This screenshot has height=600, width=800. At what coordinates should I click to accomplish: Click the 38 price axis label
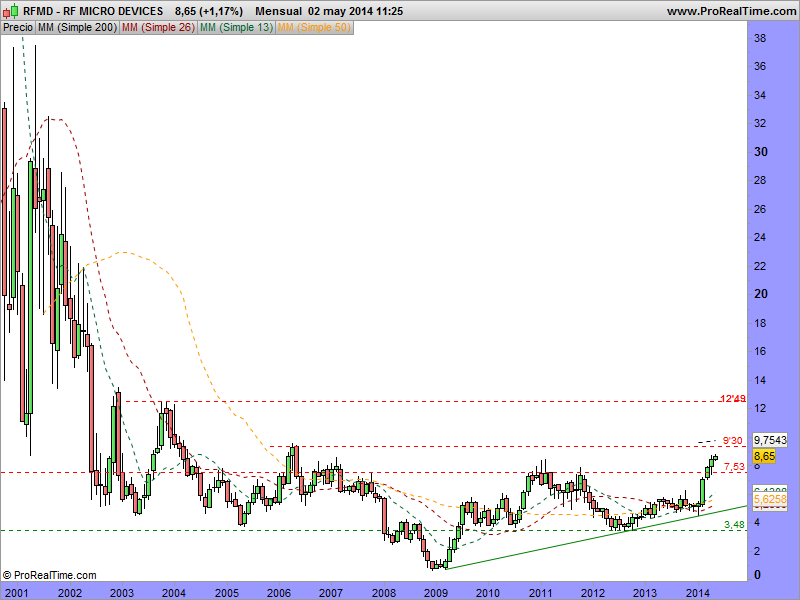(x=760, y=38)
